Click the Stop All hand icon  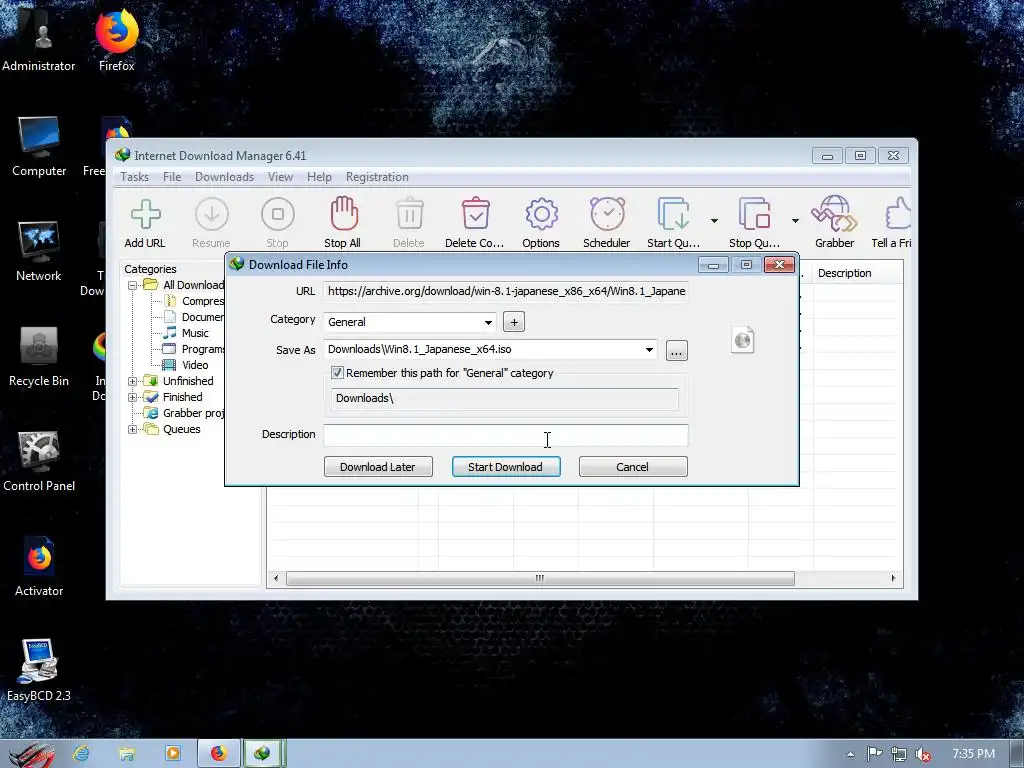[344, 213]
